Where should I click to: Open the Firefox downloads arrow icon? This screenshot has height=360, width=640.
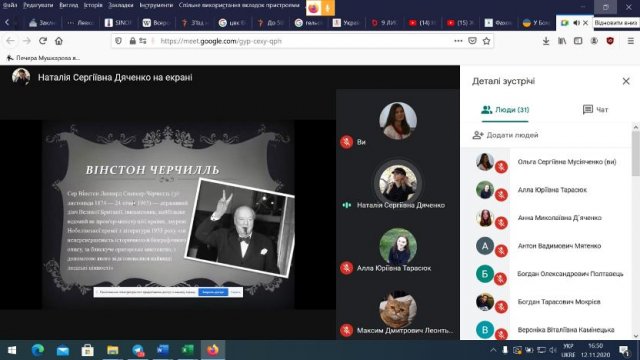click(x=546, y=41)
